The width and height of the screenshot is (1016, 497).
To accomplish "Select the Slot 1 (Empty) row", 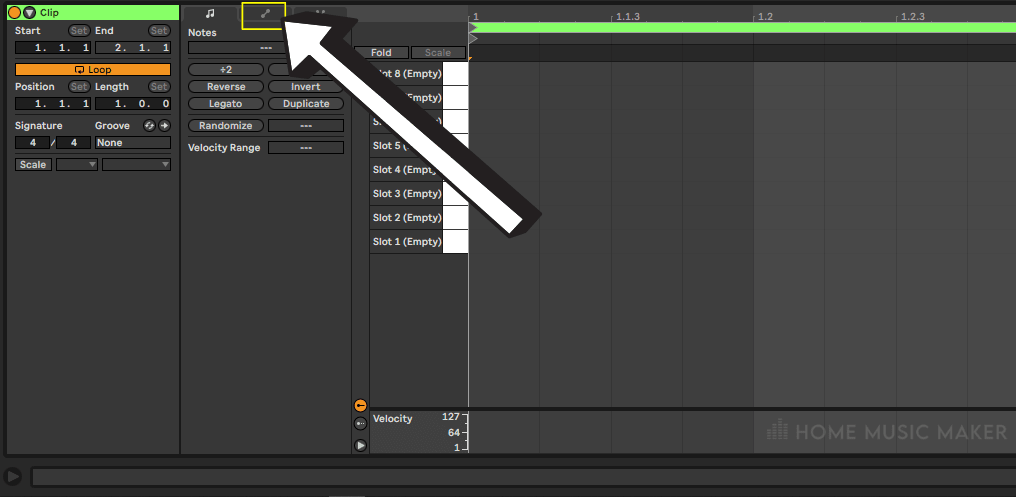I will pos(406,242).
